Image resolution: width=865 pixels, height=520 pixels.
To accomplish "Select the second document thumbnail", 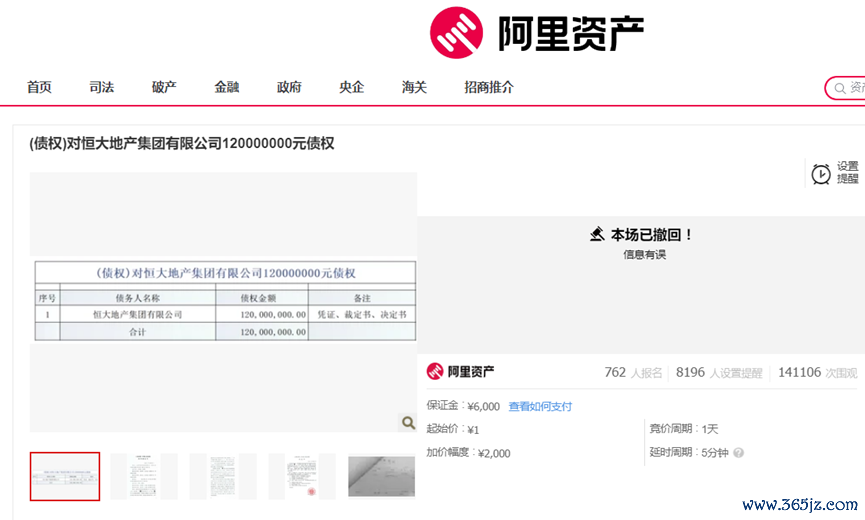I will tap(144, 476).
